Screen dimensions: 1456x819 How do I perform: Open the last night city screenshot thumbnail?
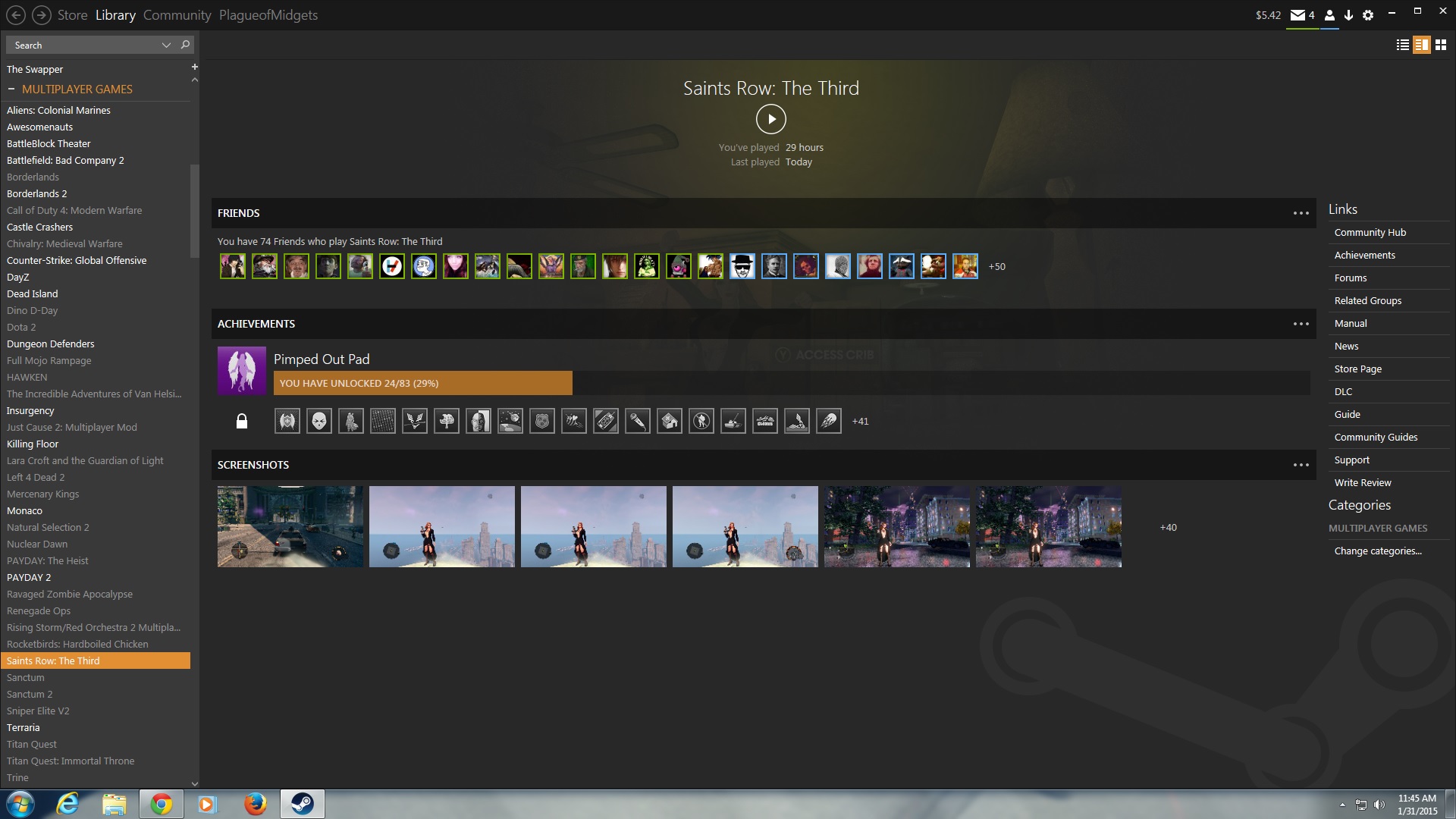click(x=1049, y=526)
